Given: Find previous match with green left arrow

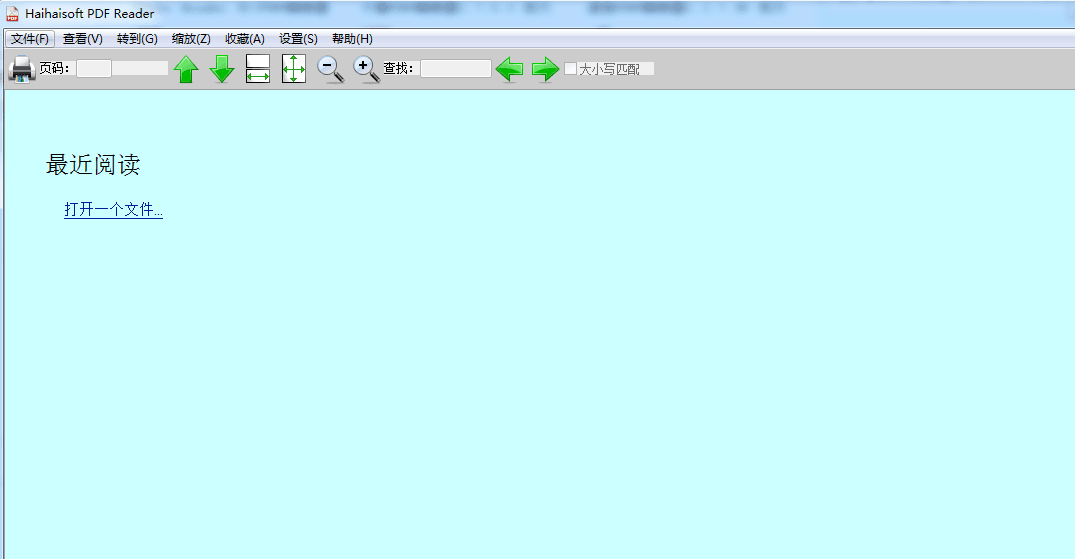Looking at the screenshot, I should (510, 69).
